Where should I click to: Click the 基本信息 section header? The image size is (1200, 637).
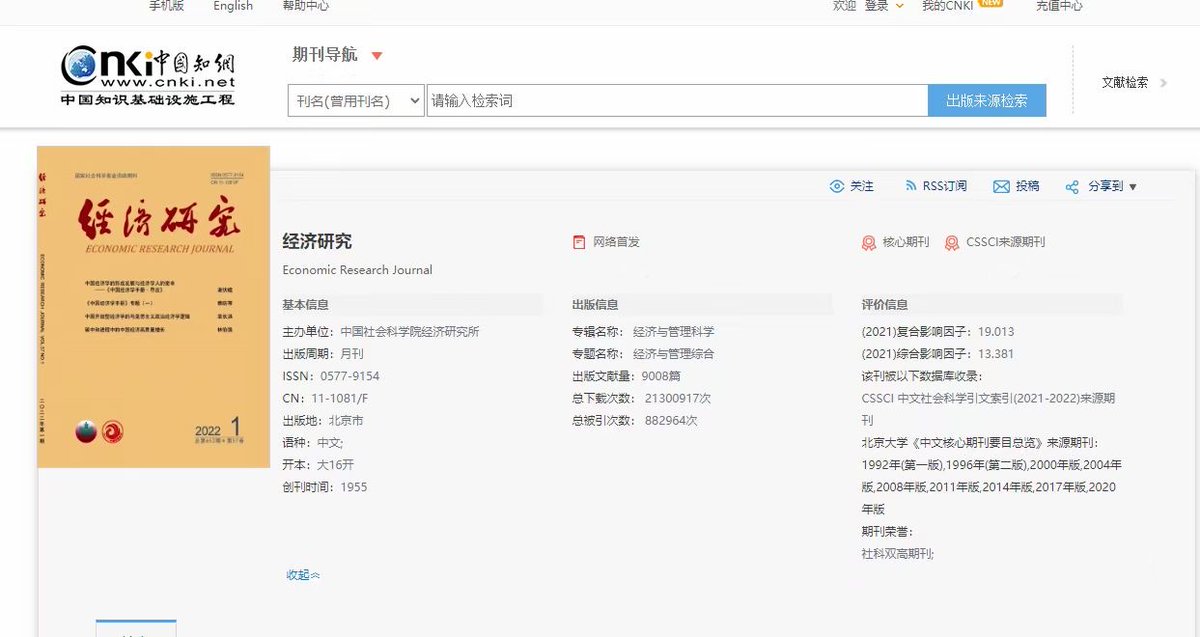306,305
